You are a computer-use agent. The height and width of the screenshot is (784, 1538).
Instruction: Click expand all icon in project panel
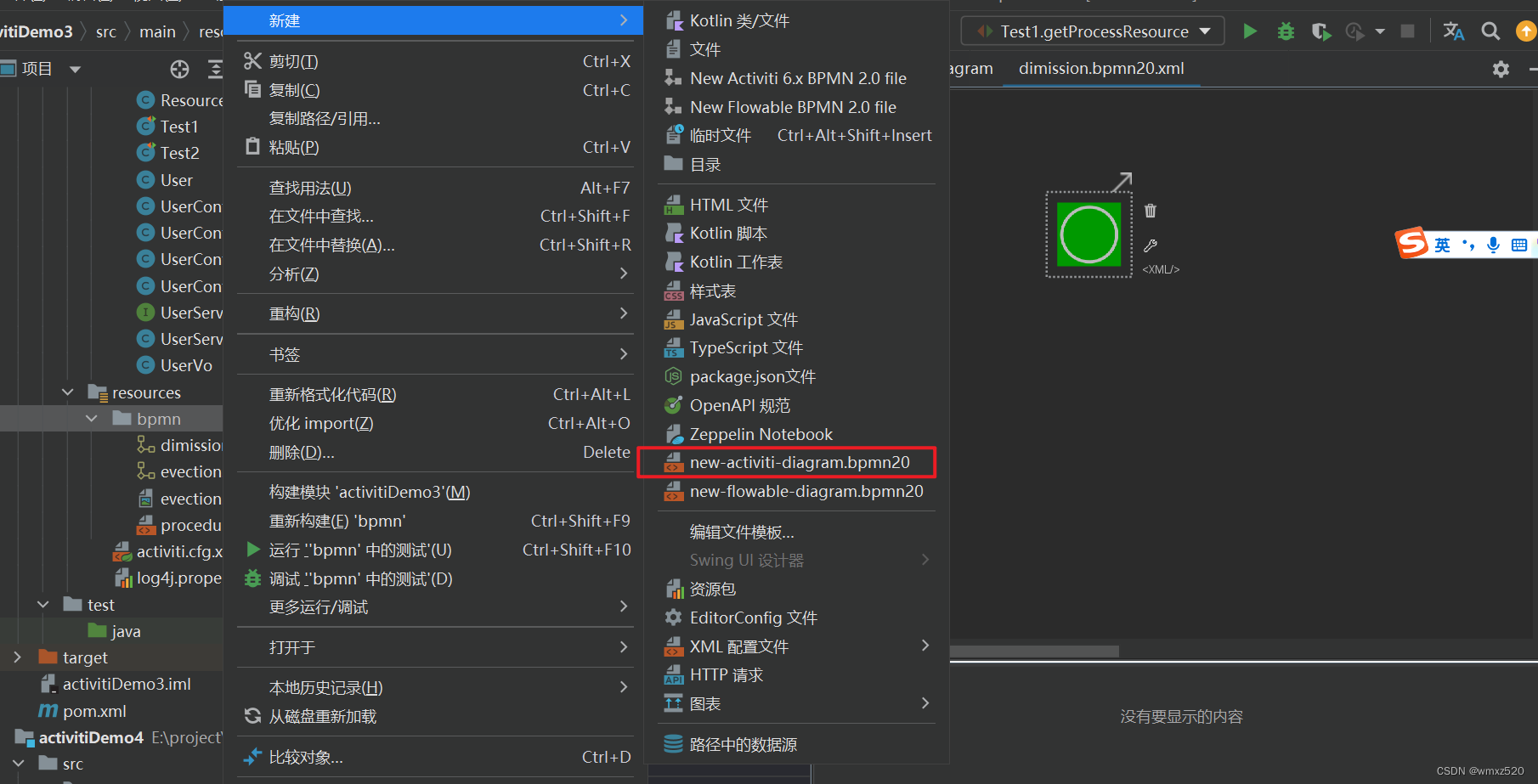(x=215, y=69)
